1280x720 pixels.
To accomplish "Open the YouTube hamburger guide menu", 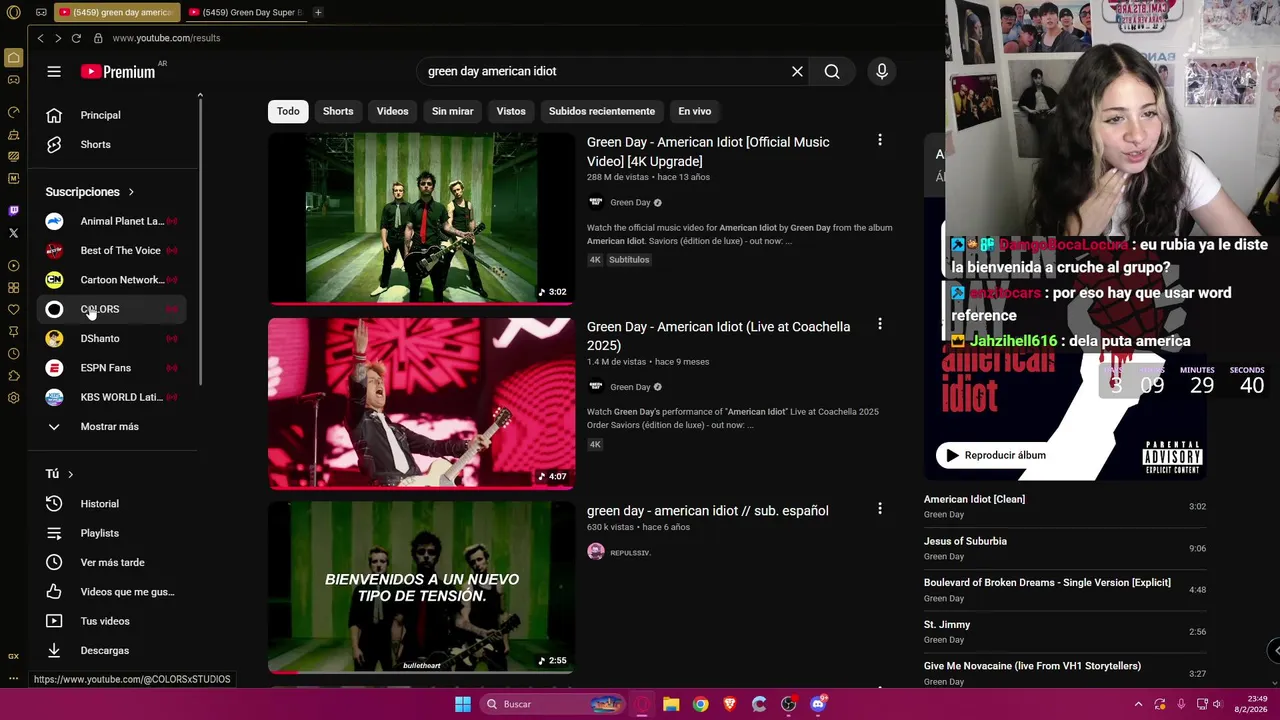I will (54, 71).
